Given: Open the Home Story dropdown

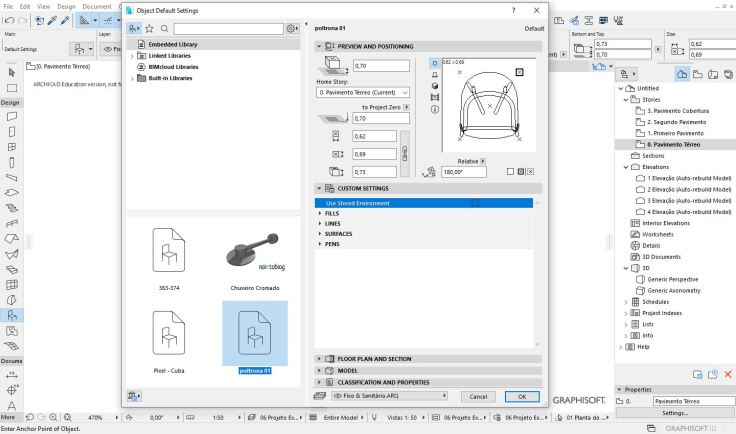Looking at the screenshot, I should [x=363, y=92].
